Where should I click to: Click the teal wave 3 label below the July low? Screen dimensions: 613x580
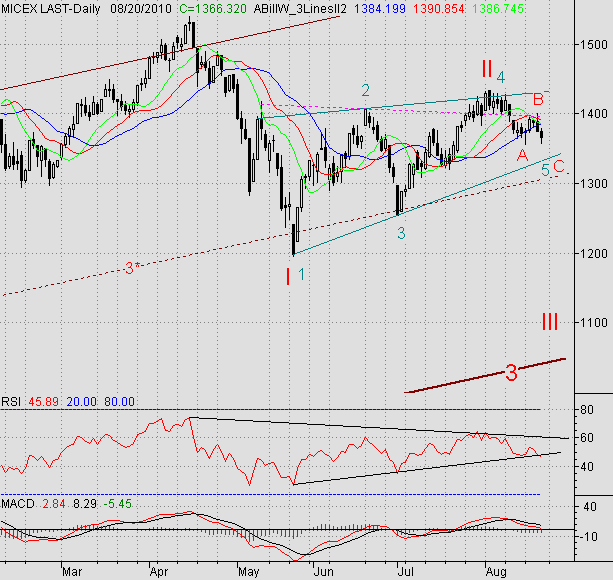[401, 233]
